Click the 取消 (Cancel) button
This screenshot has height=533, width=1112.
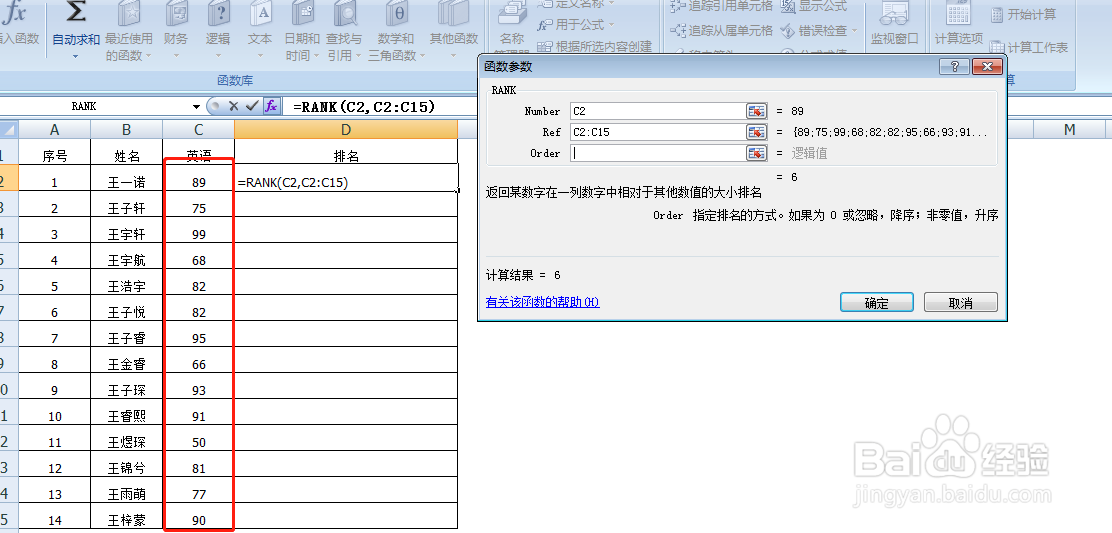tap(960, 303)
